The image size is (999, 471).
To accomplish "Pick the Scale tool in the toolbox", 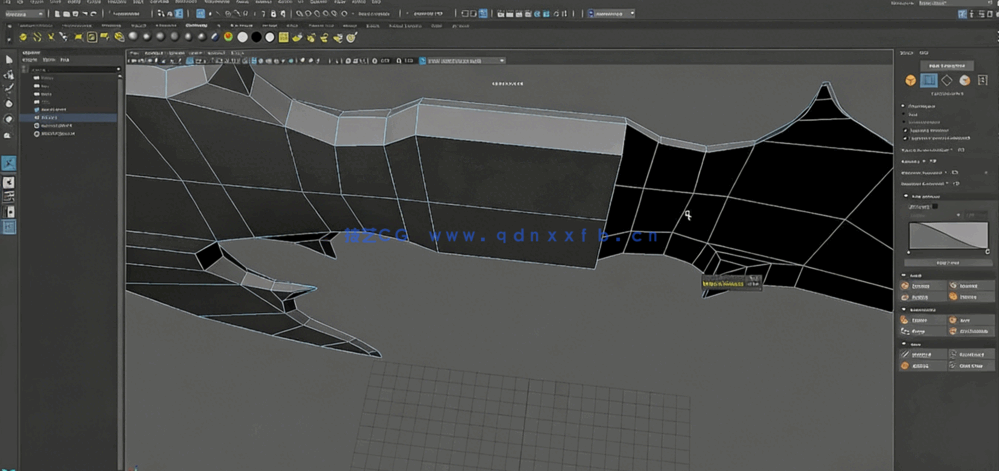I will (9, 134).
